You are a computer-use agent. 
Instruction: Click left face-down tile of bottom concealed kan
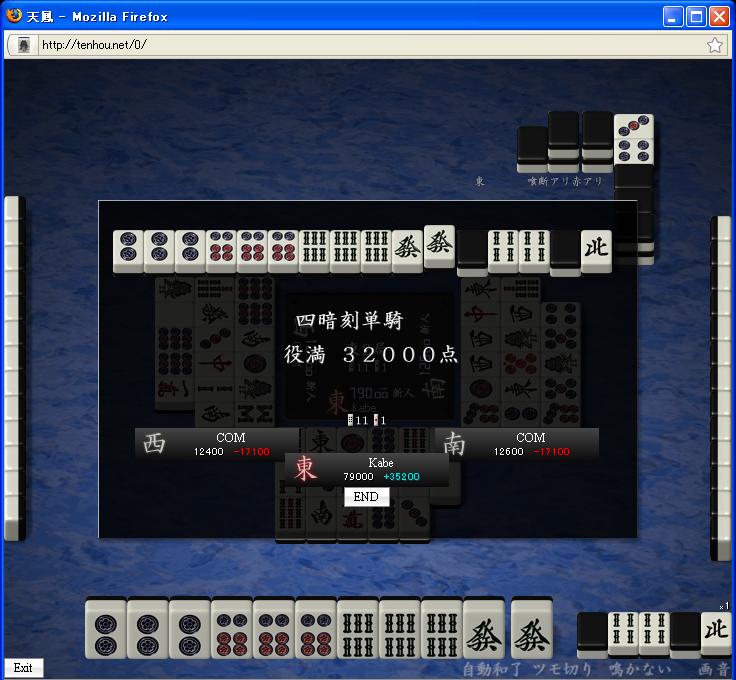coord(592,635)
